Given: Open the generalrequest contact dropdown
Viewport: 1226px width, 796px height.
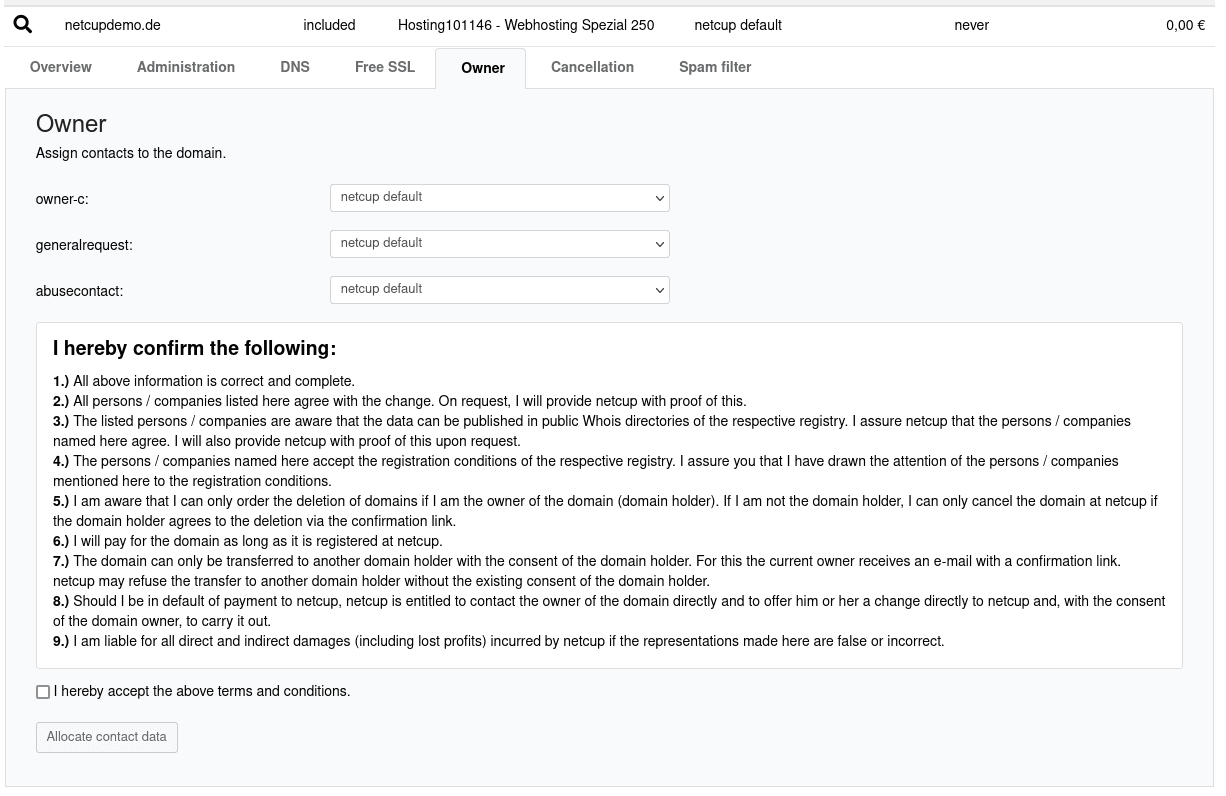Looking at the screenshot, I should point(499,244).
